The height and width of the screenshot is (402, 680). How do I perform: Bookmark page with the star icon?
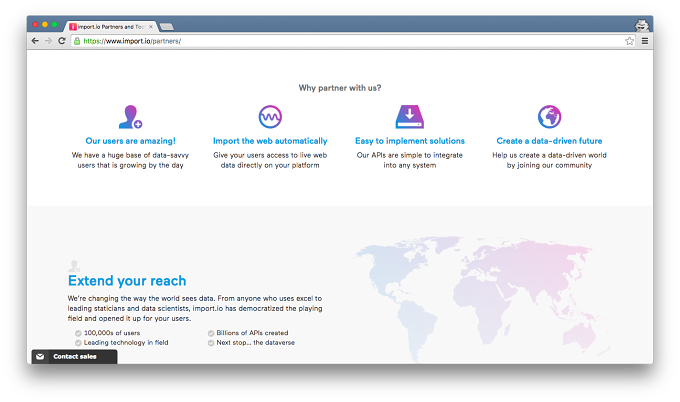(629, 41)
